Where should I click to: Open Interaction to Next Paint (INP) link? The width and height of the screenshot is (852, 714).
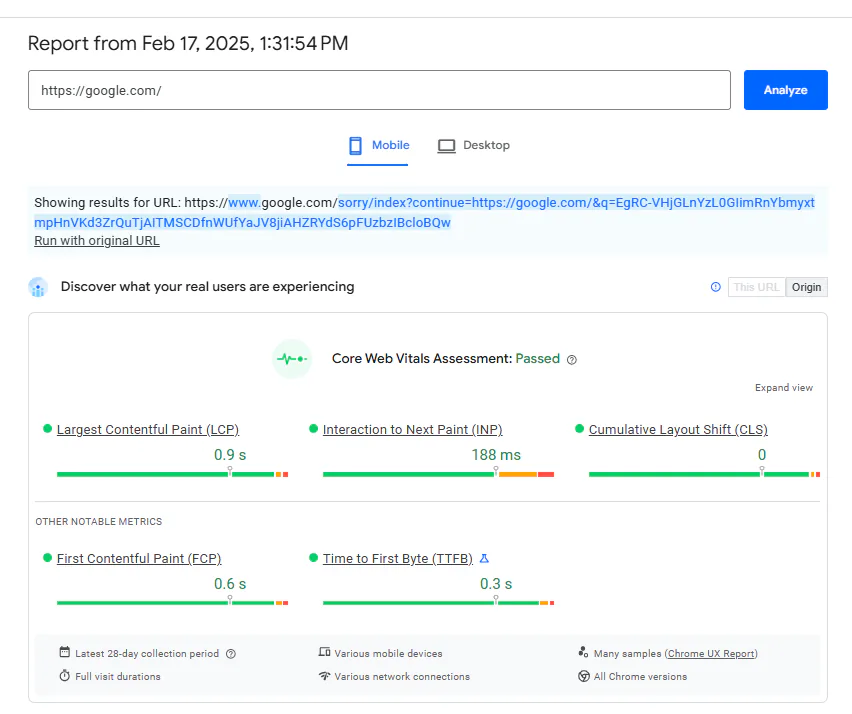coord(412,429)
